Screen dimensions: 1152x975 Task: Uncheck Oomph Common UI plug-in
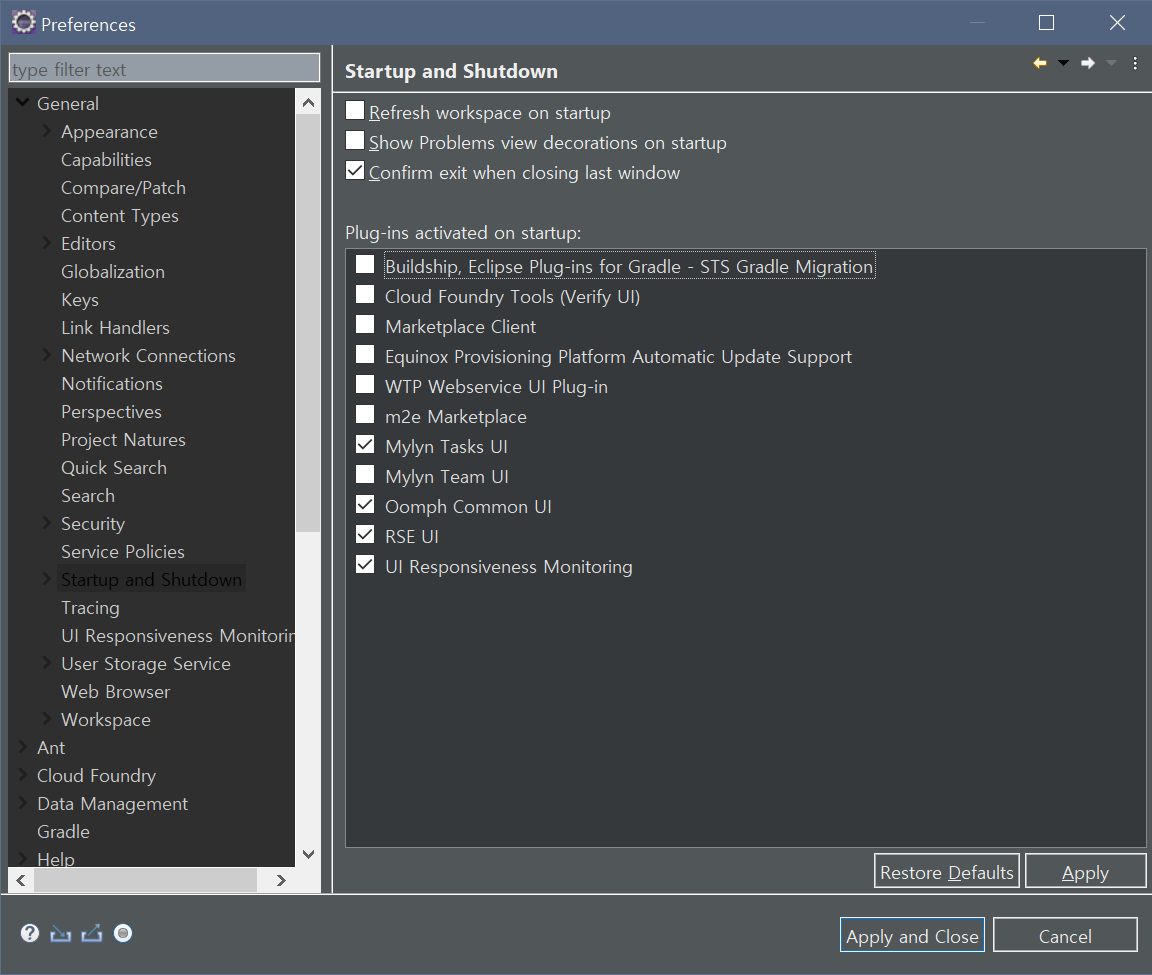365,505
